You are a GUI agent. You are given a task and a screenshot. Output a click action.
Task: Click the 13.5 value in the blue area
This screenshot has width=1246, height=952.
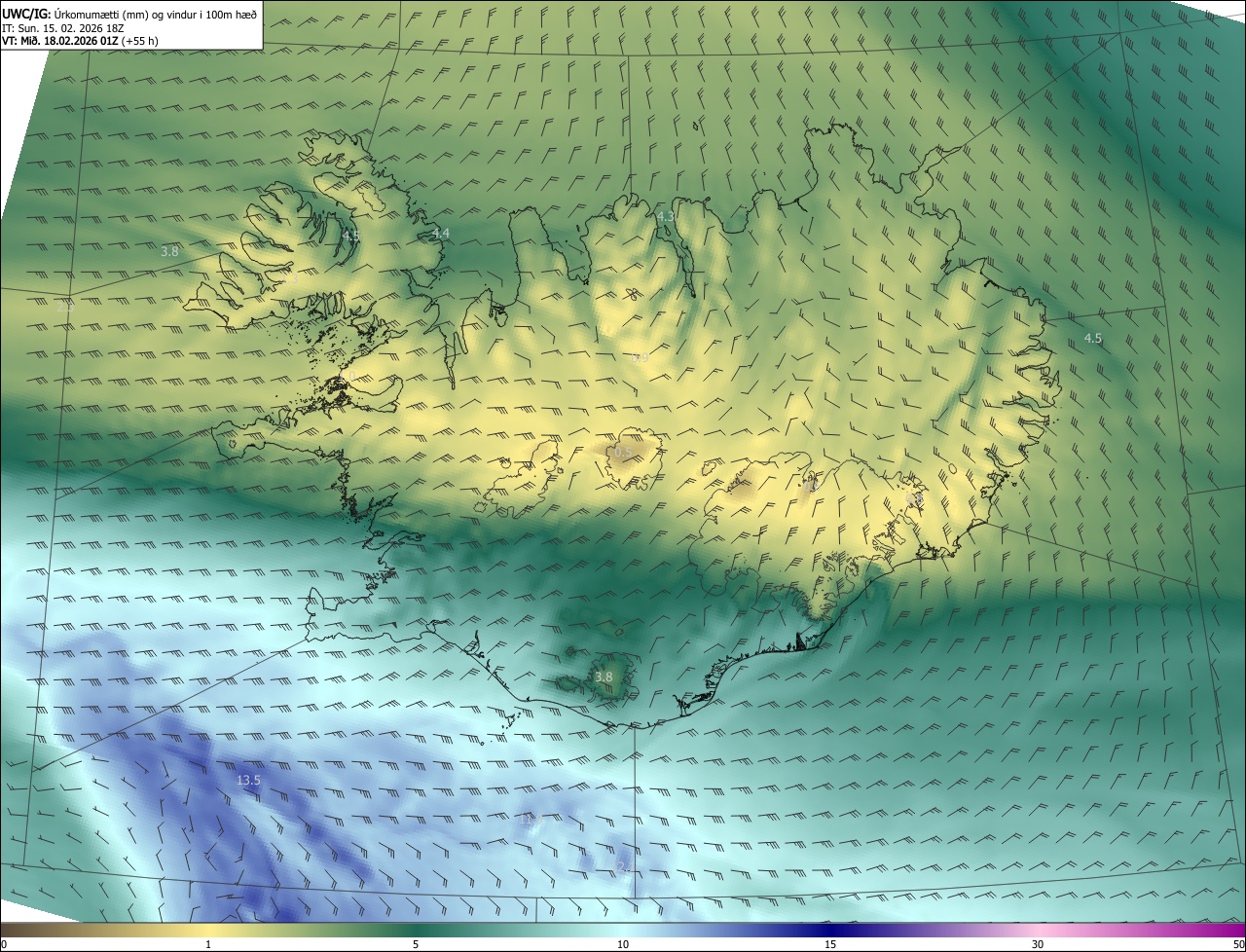point(248,781)
